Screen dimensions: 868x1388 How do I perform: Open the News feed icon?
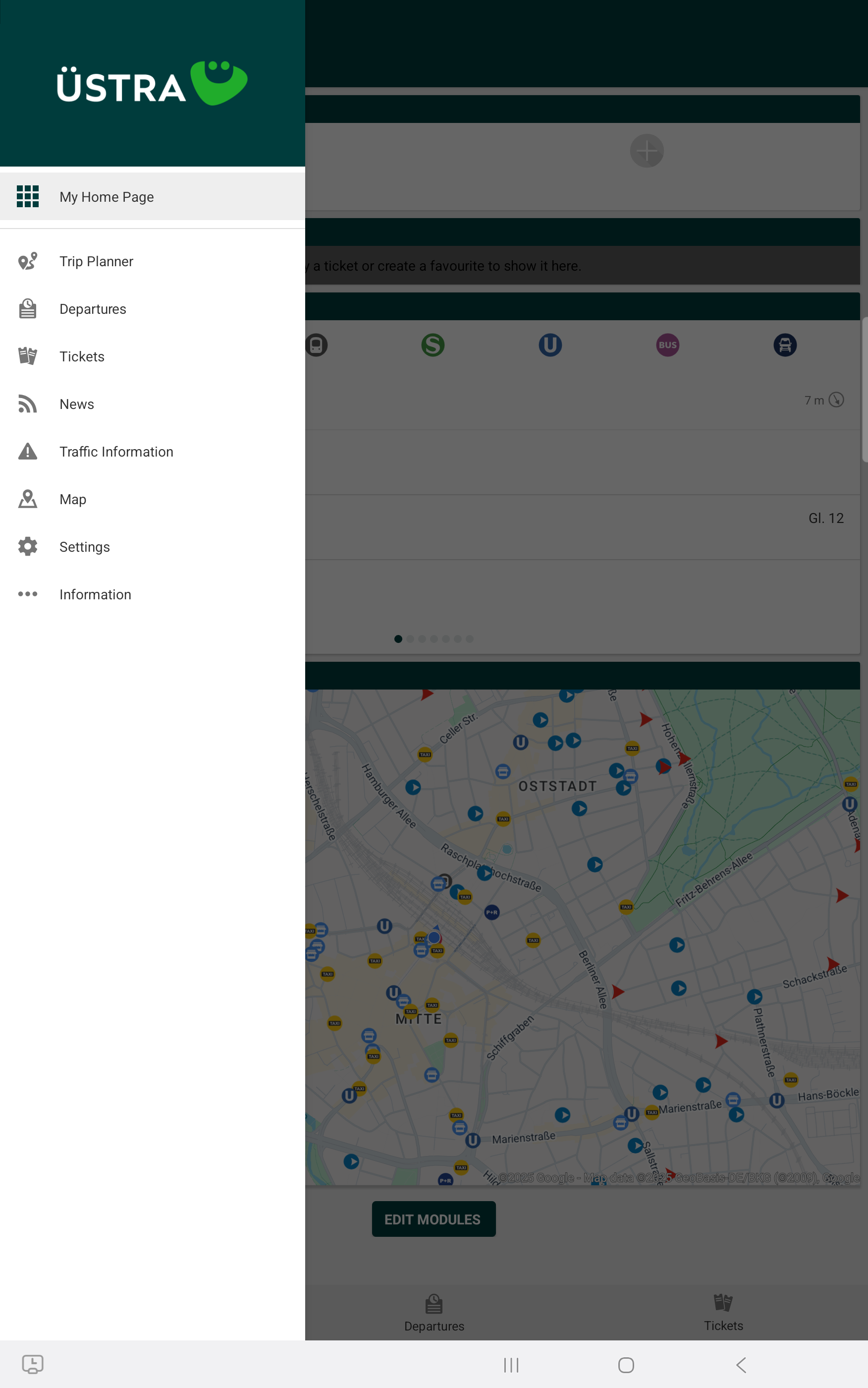(x=28, y=405)
